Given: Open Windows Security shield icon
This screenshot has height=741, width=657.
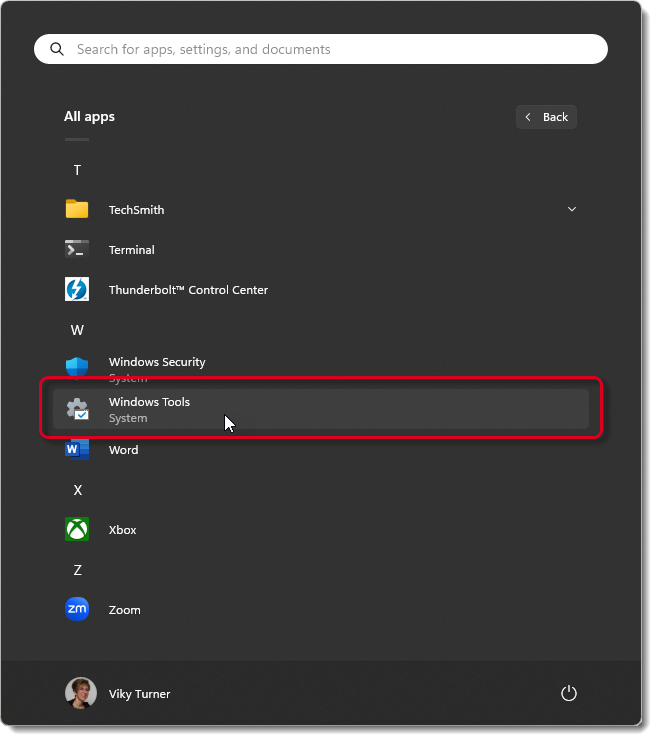Looking at the screenshot, I should [77, 366].
